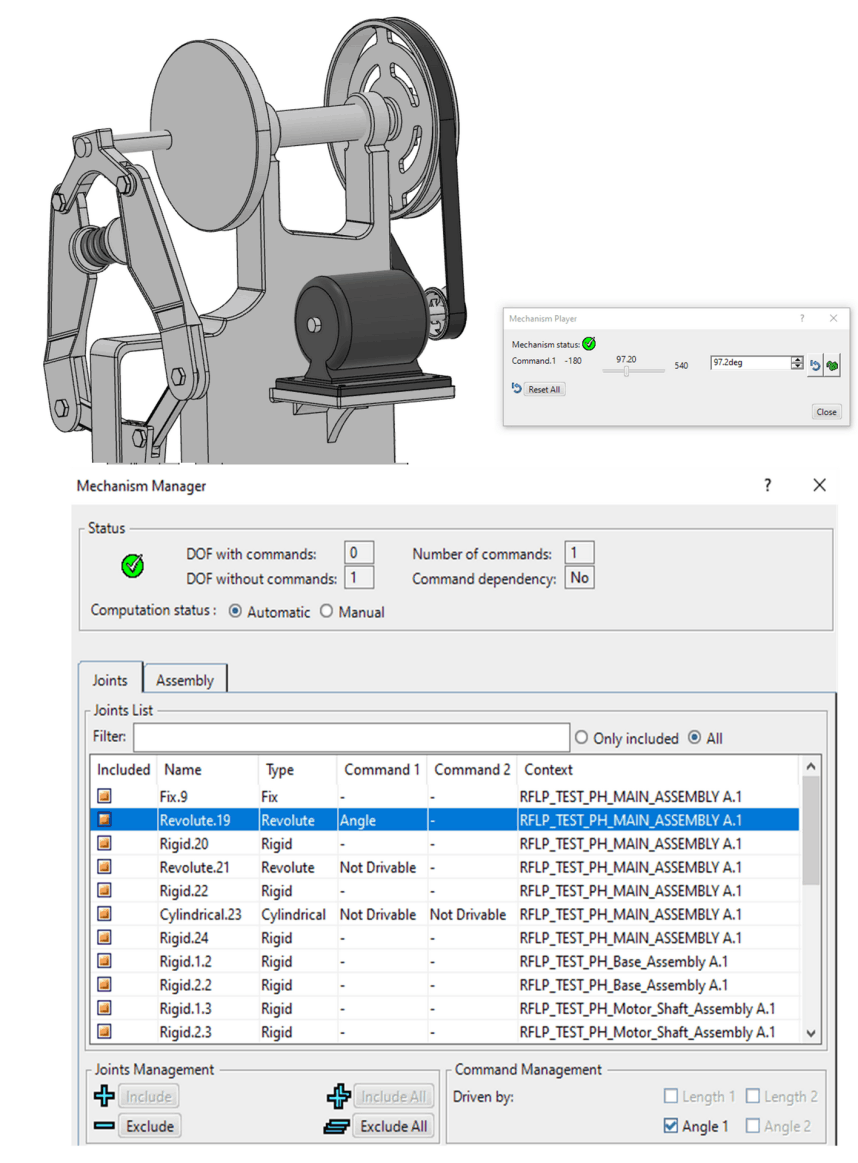Click the joints Filter text field
The image size is (858, 1163).
(350, 738)
